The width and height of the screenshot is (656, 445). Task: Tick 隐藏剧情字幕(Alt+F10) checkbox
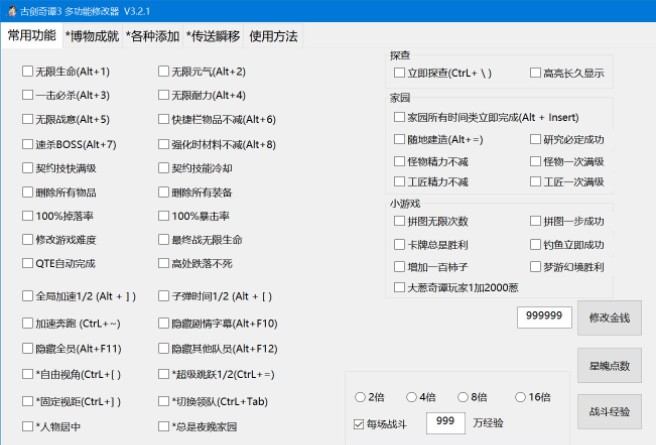pyautogui.click(x=164, y=323)
